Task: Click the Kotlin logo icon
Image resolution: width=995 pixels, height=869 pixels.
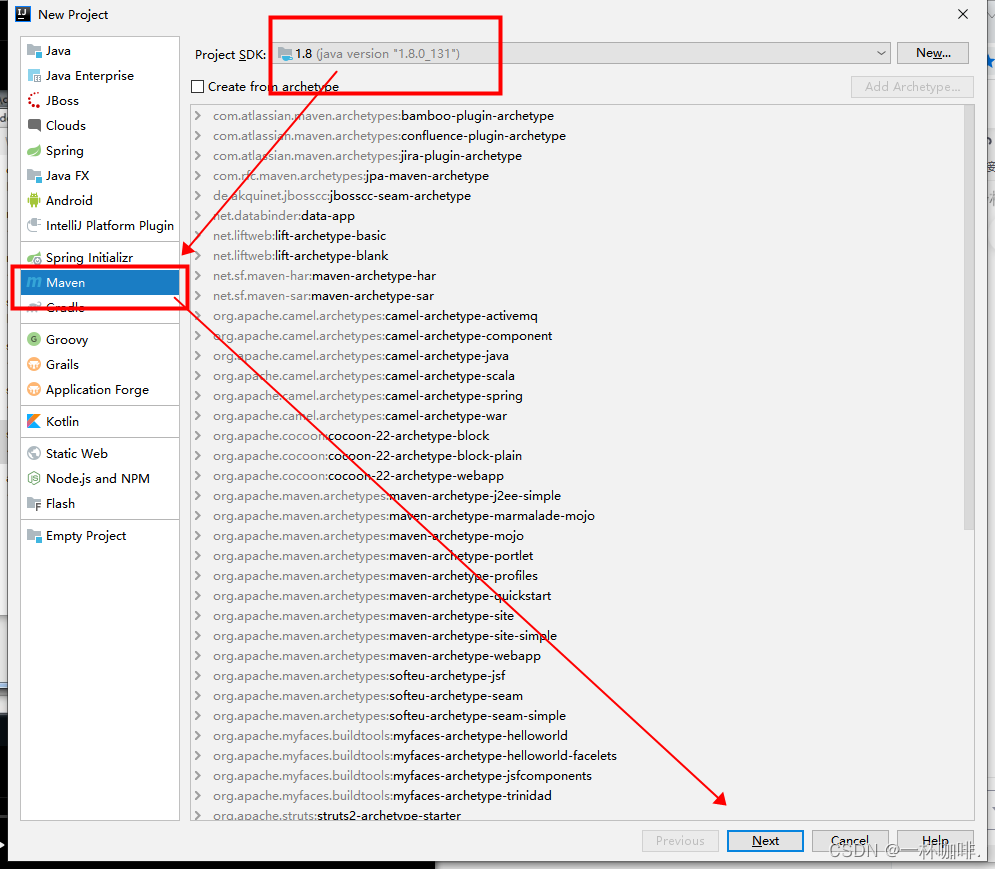Action: [34, 421]
